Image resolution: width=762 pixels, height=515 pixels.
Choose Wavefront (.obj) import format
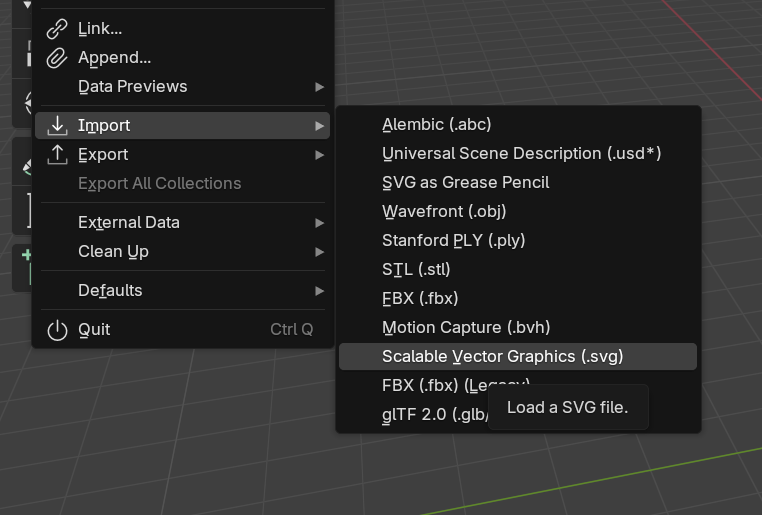(x=444, y=212)
